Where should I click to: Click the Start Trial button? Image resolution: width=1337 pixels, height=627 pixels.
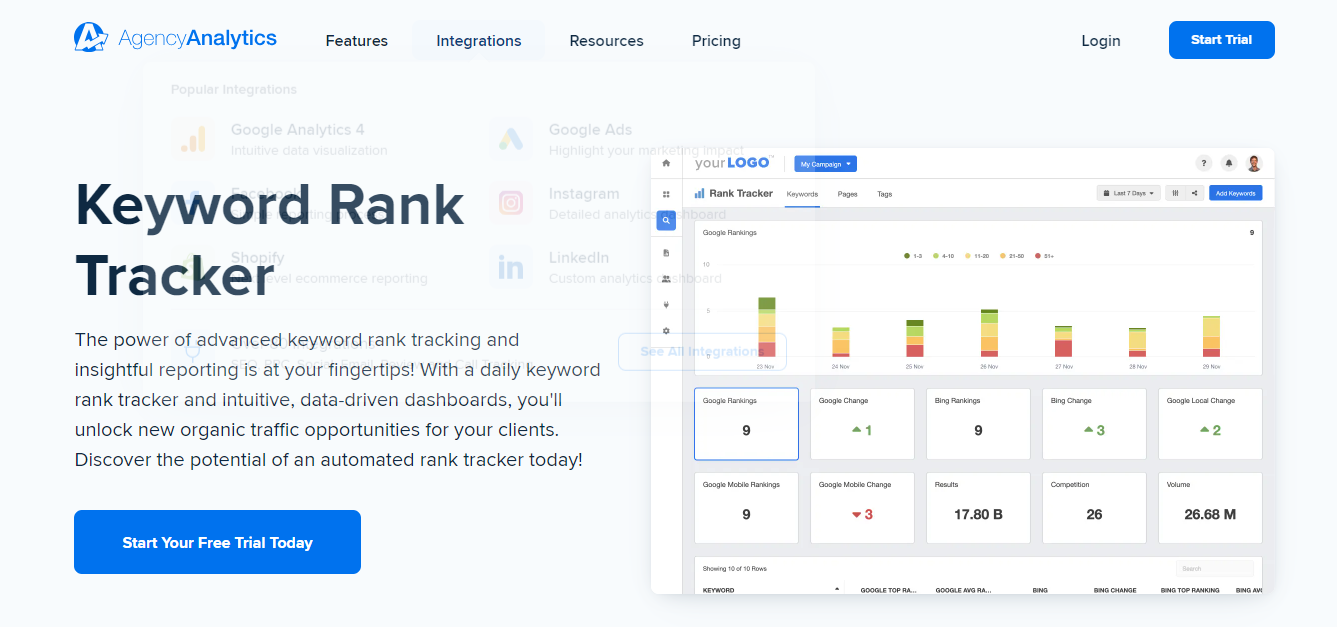pos(1222,40)
